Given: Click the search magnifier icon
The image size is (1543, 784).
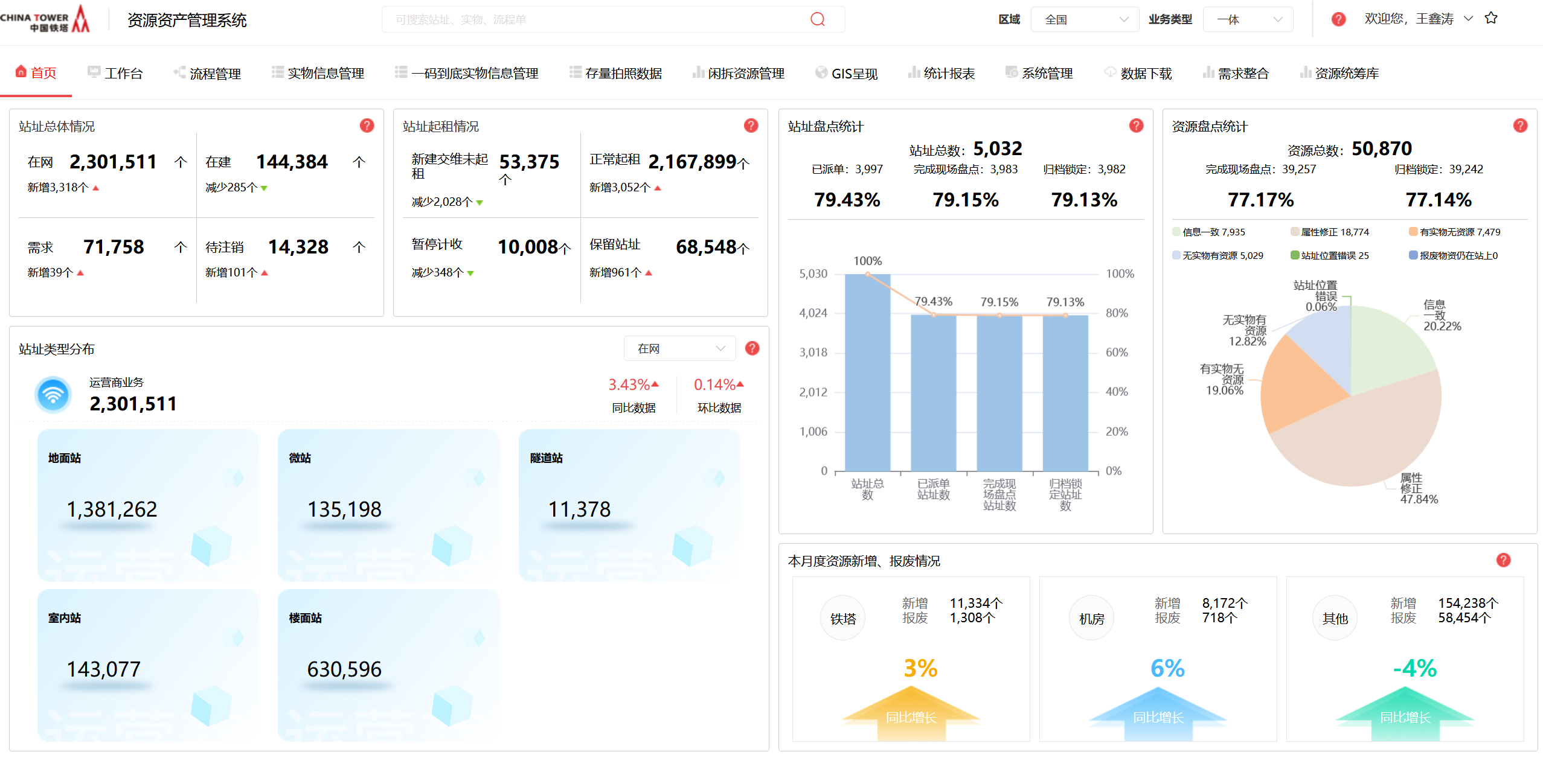Looking at the screenshot, I should pos(817,19).
